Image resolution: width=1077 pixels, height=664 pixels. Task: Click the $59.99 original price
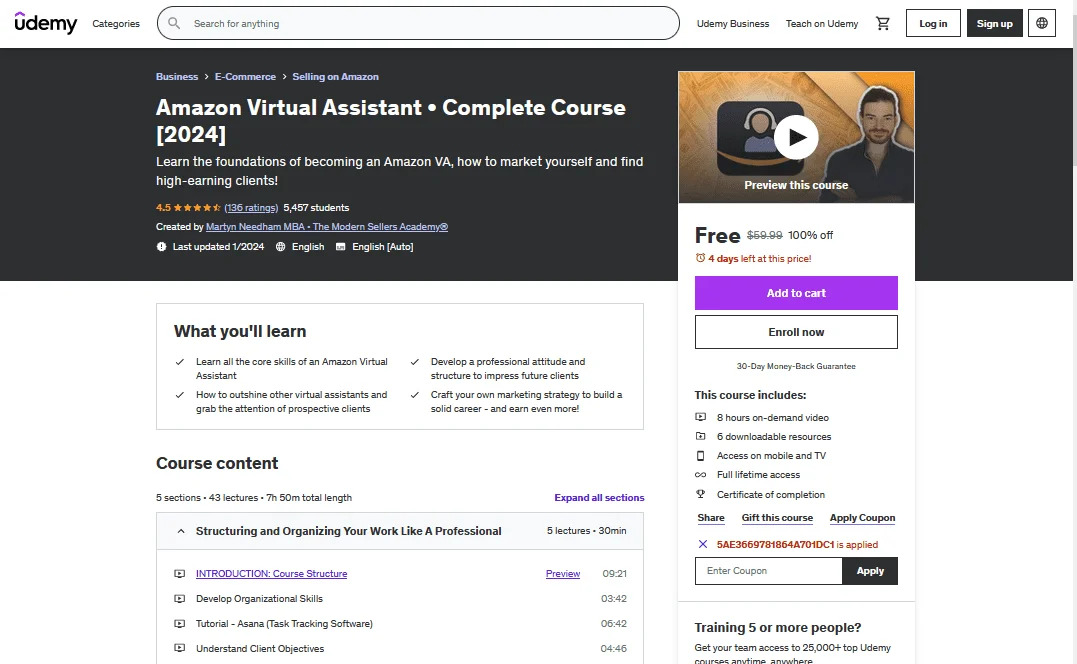tap(764, 235)
